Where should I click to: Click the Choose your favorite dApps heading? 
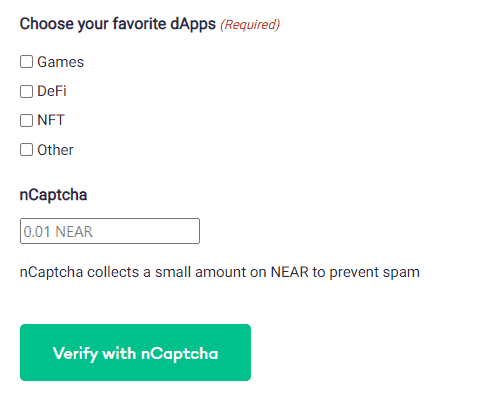[118, 24]
